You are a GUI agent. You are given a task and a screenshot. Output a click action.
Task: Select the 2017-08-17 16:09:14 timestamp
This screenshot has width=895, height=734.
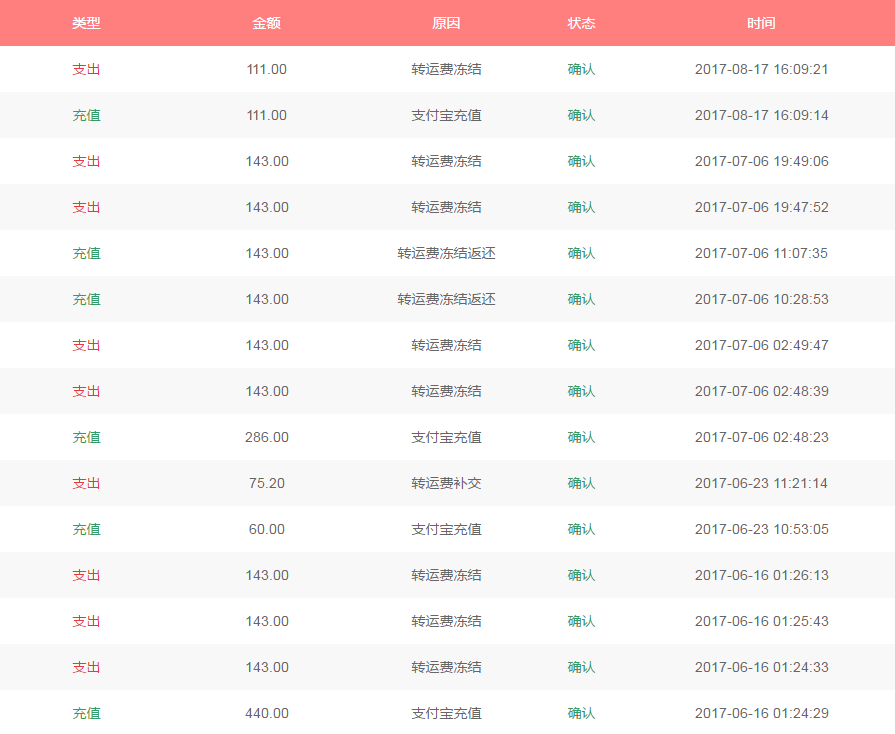click(x=761, y=116)
